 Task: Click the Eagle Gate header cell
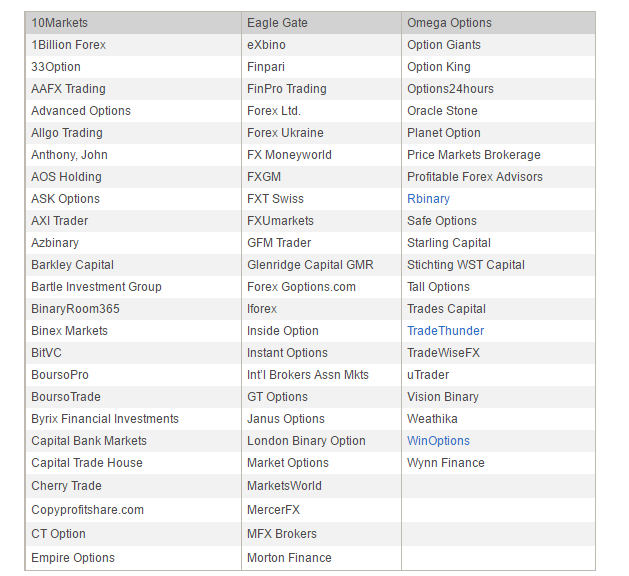277,23
